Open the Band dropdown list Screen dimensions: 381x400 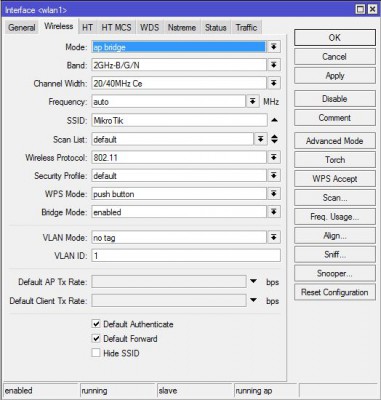(274, 65)
